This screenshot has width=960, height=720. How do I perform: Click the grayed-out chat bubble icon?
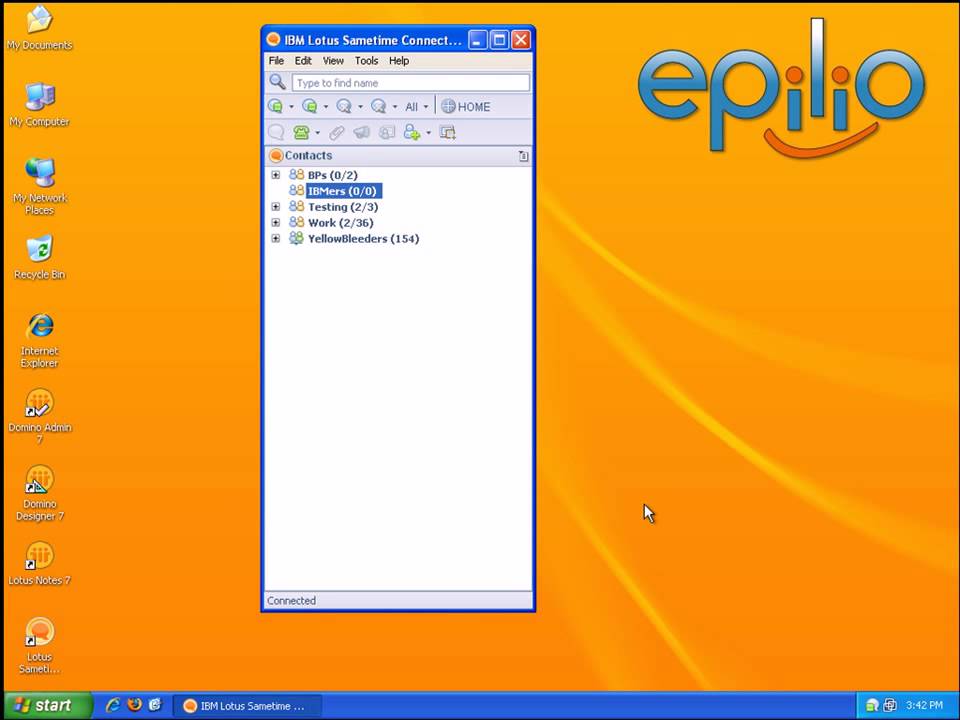(276, 132)
